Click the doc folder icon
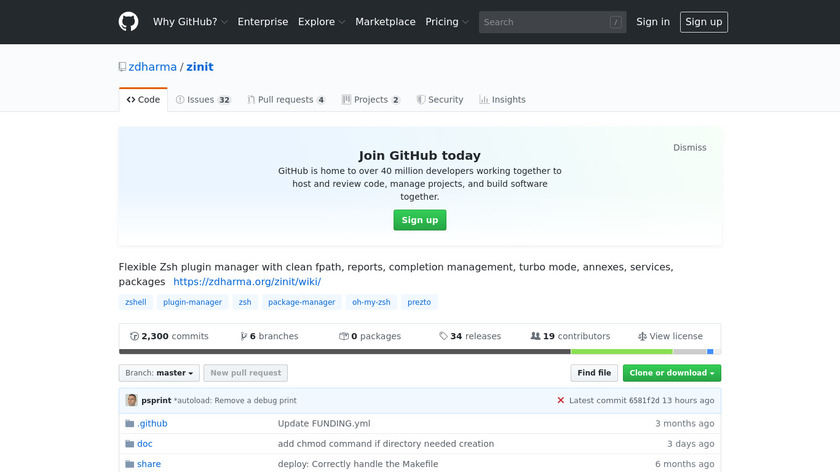Screen dimensions: 840x472 pos(130,444)
